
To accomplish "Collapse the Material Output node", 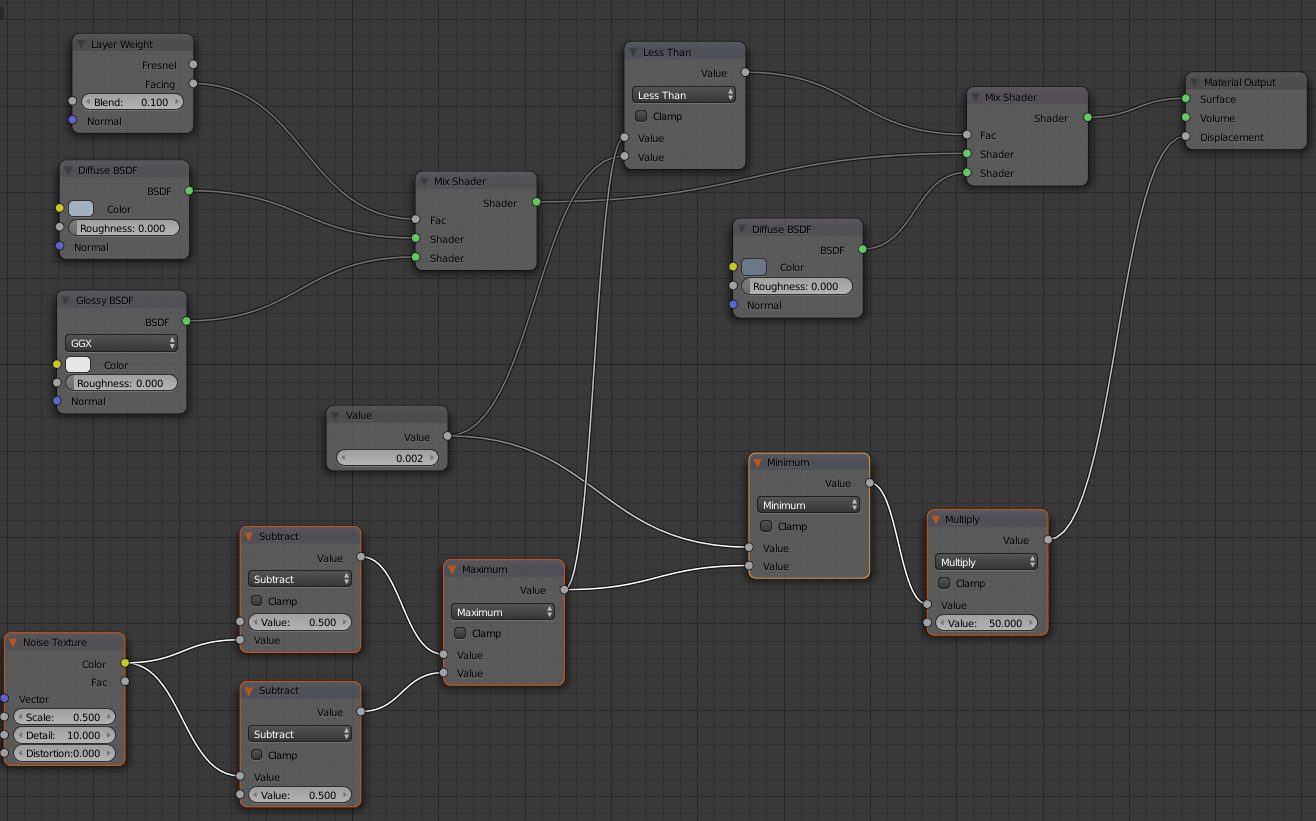I will pos(1195,82).
